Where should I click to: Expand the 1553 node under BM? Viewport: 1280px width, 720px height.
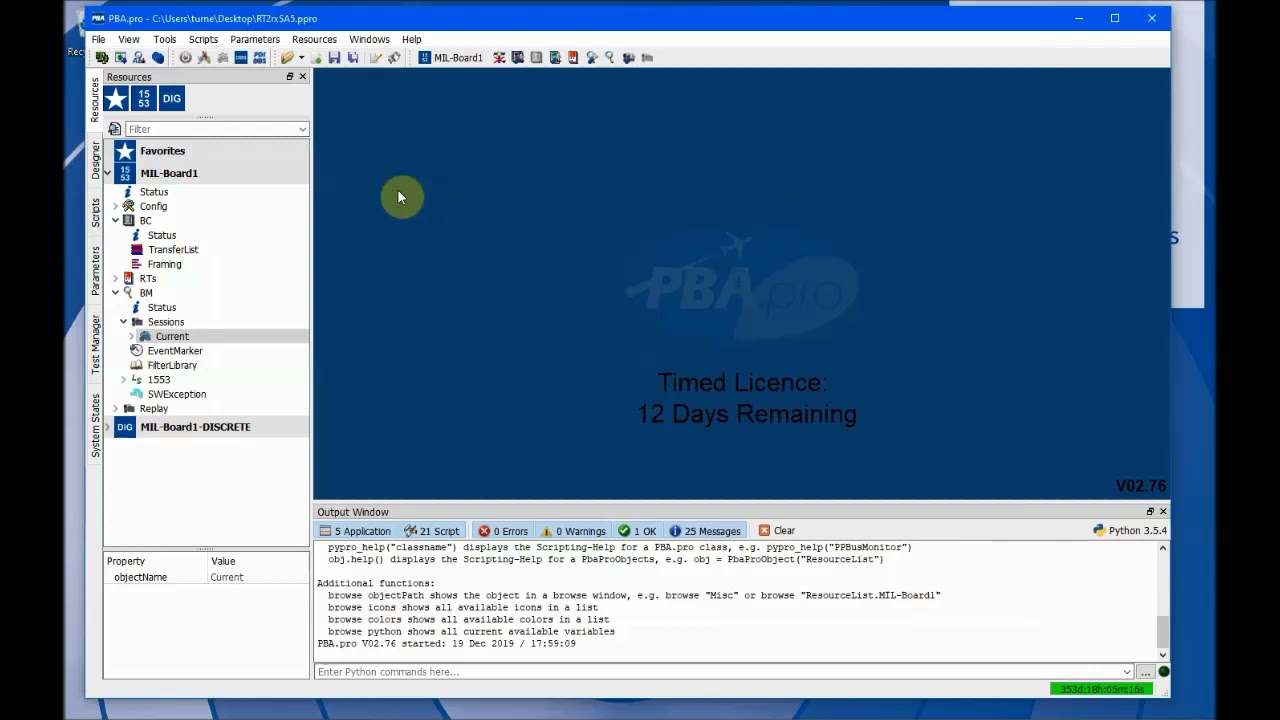click(123, 380)
